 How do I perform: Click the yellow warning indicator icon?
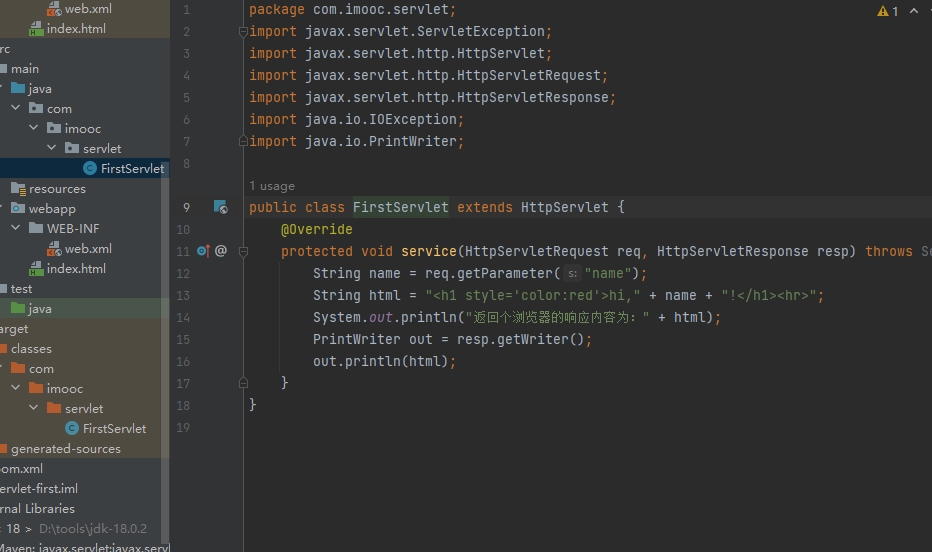pos(883,11)
